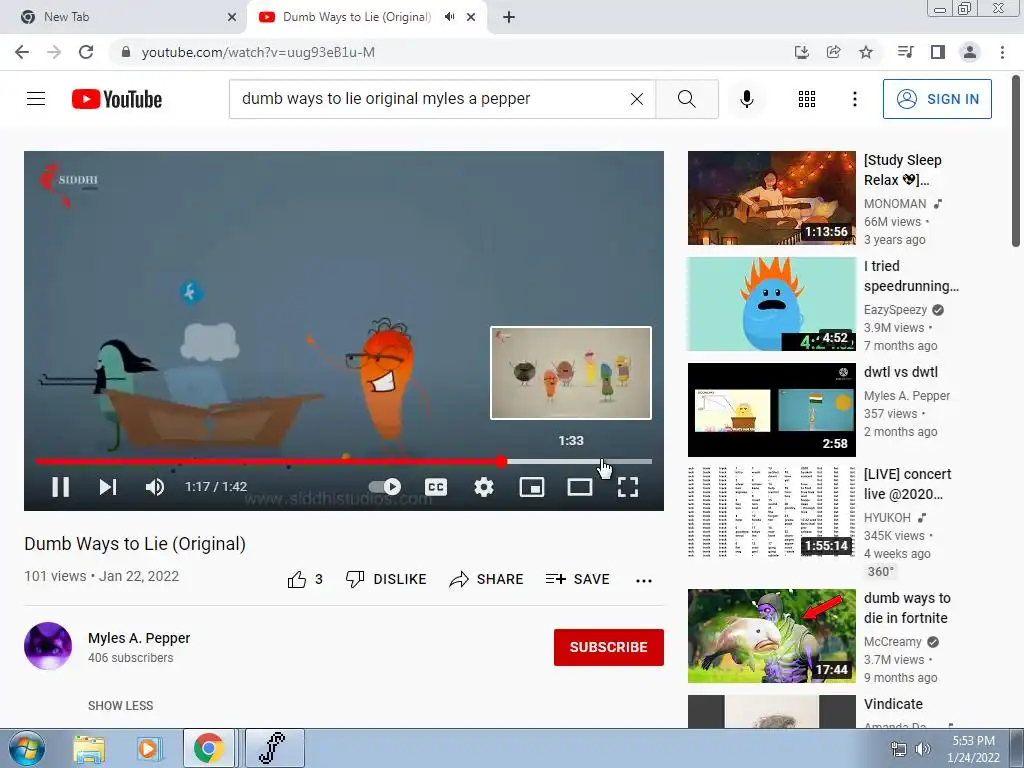Open 'dumb ways to die in fortnite' thumbnail
The image size is (1024, 768).
[x=772, y=636]
